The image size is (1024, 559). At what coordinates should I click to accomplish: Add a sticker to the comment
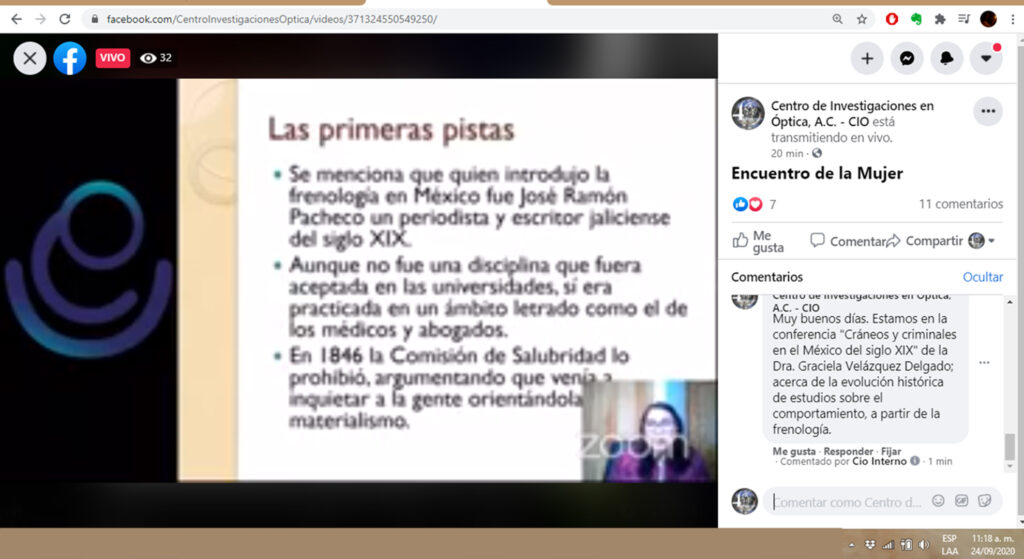pos(984,501)
